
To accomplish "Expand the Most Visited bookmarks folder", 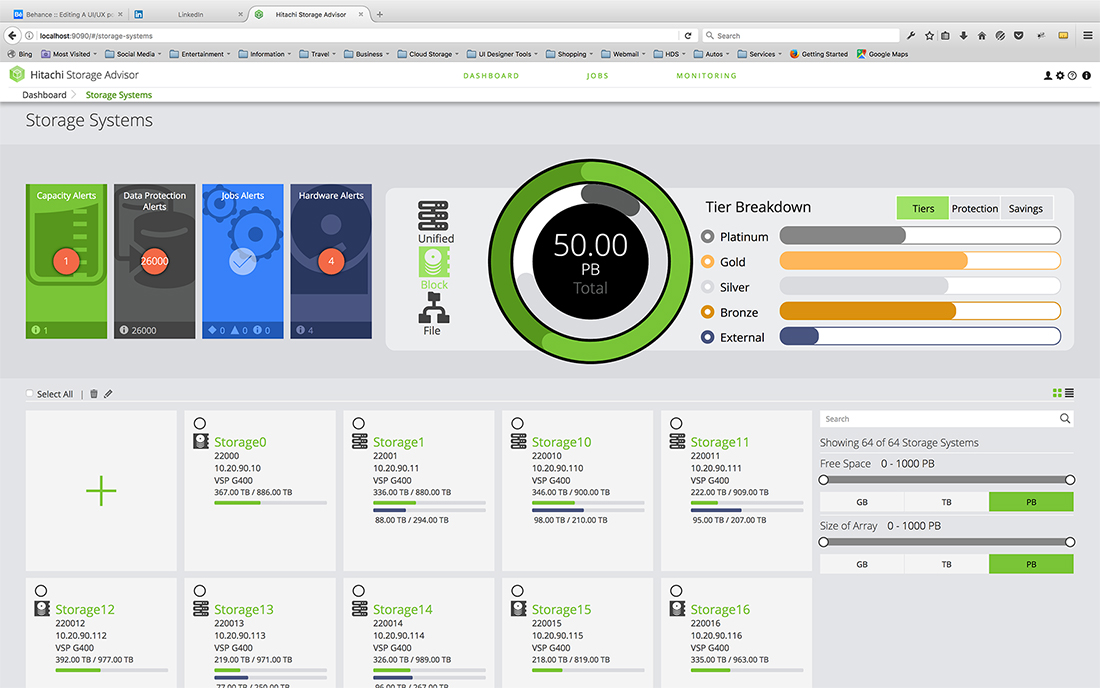I will point(69,54).
